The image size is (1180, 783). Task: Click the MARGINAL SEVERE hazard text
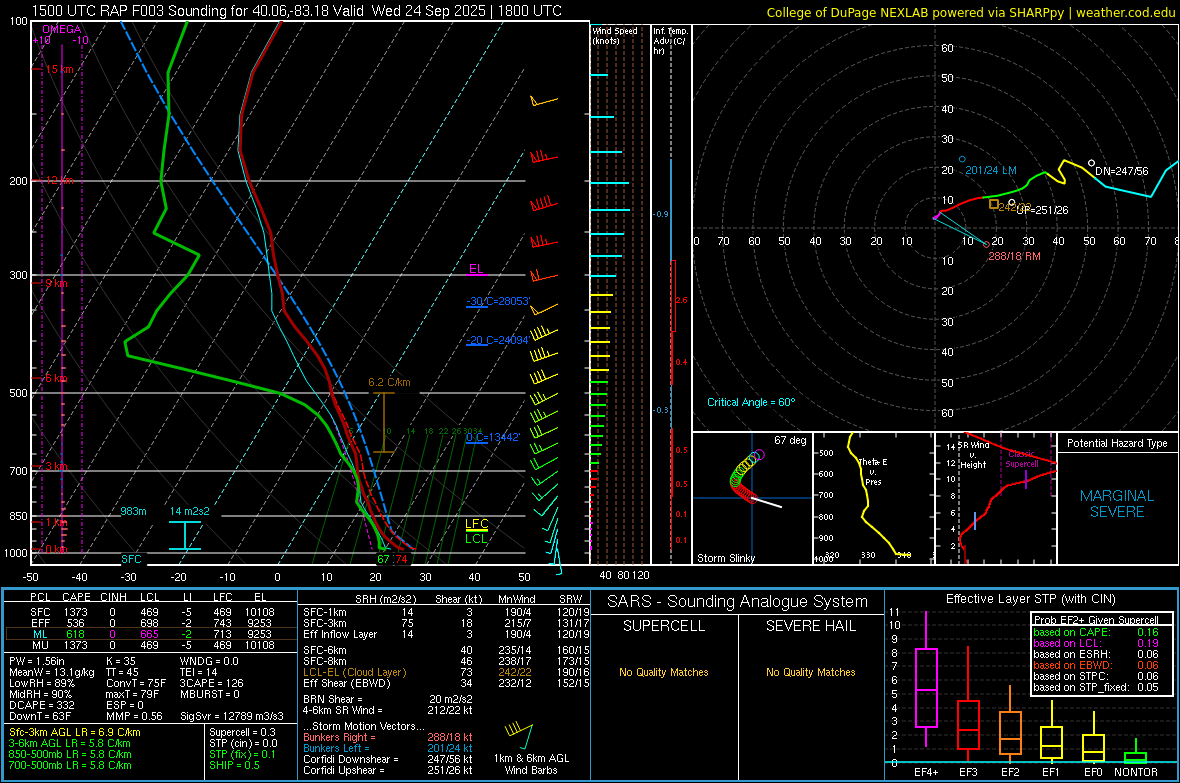coord(1117,504)
